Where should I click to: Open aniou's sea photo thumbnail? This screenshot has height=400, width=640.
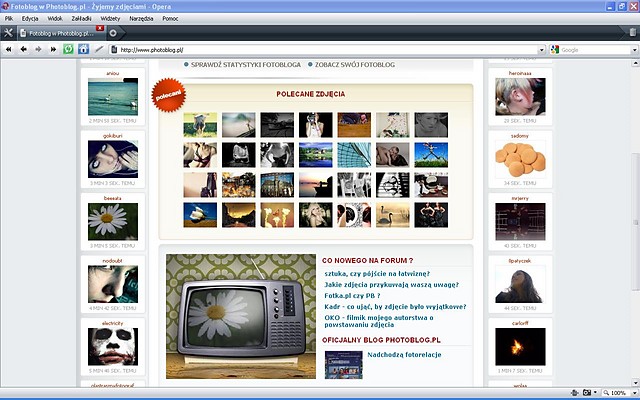point(113,97)
